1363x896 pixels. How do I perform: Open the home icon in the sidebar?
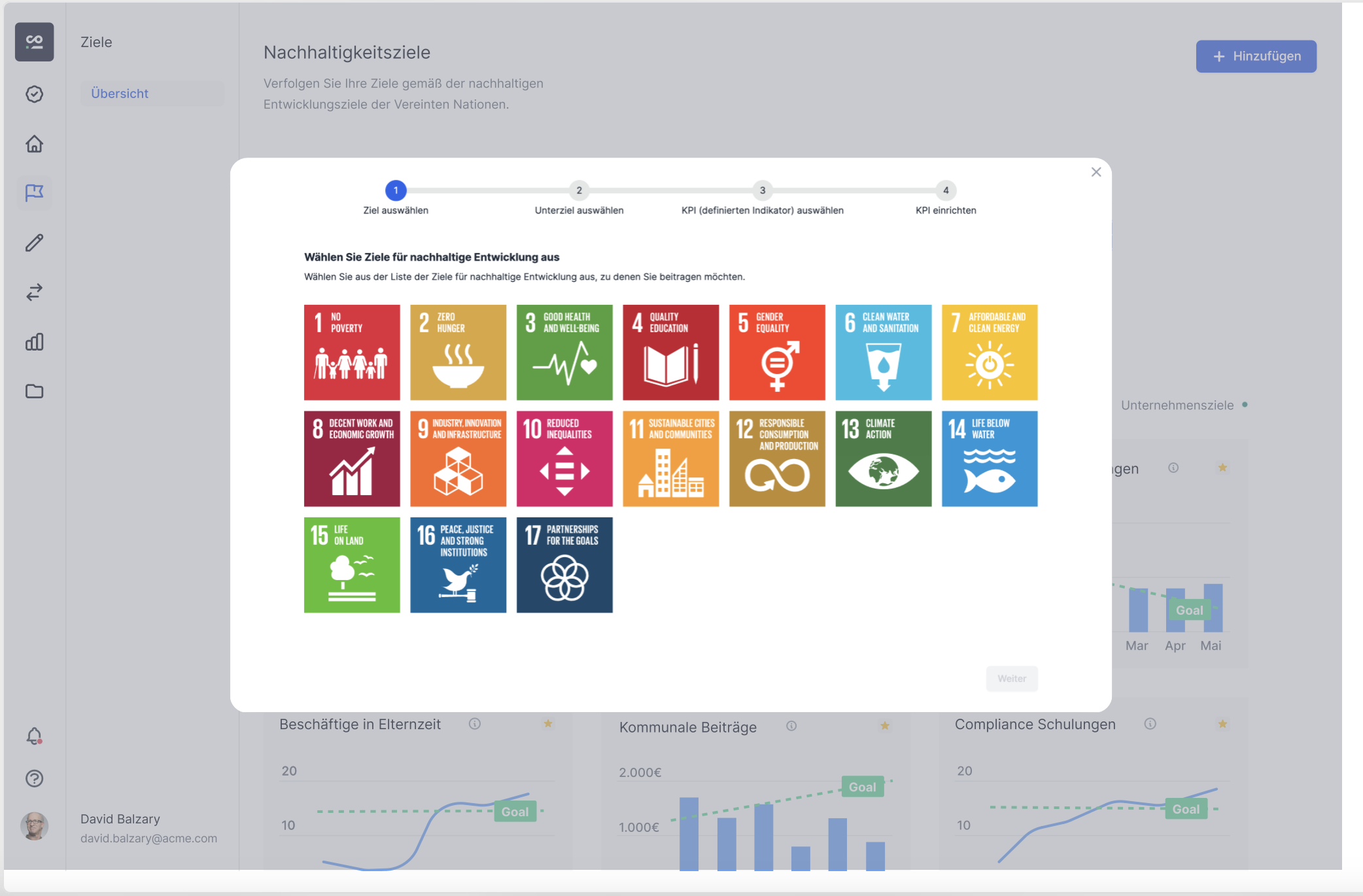(35, 144)
